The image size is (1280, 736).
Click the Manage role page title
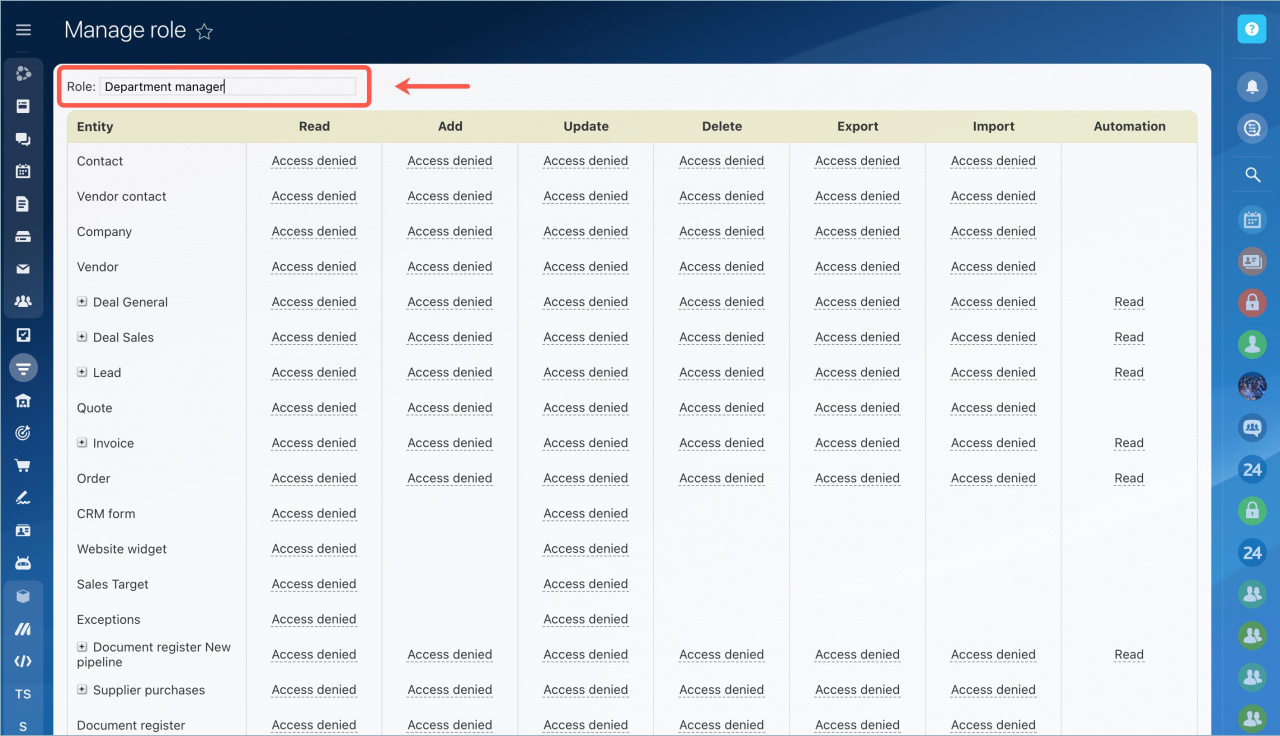click(x=125, y=30)
